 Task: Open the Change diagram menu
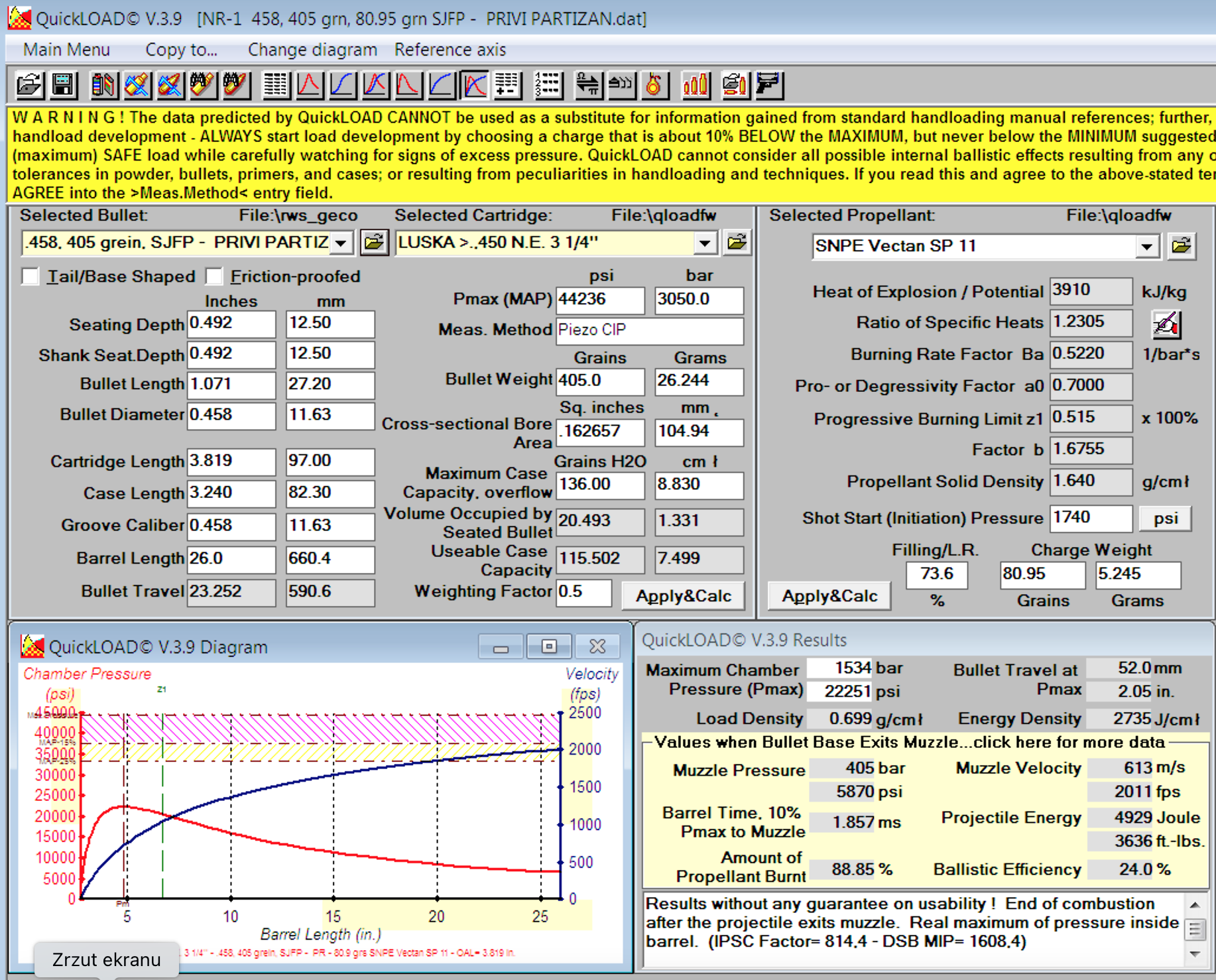click(312, 50)
